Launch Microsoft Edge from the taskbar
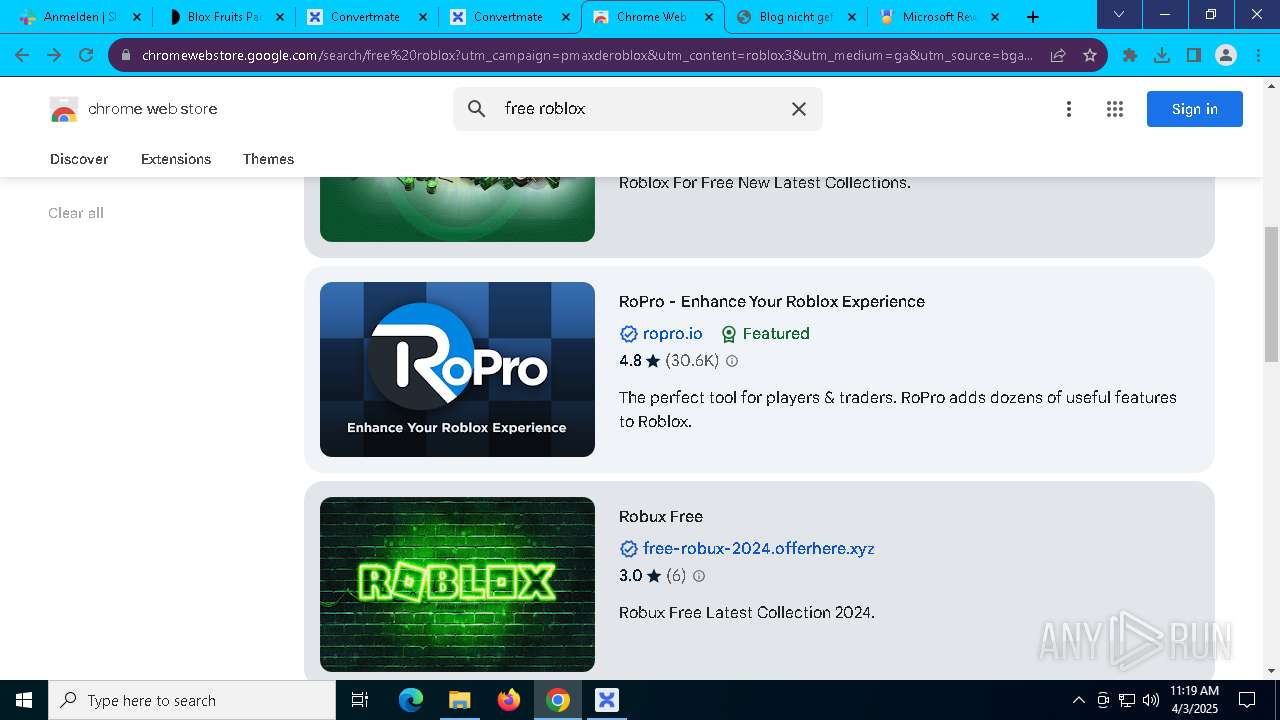 (411, 700)
